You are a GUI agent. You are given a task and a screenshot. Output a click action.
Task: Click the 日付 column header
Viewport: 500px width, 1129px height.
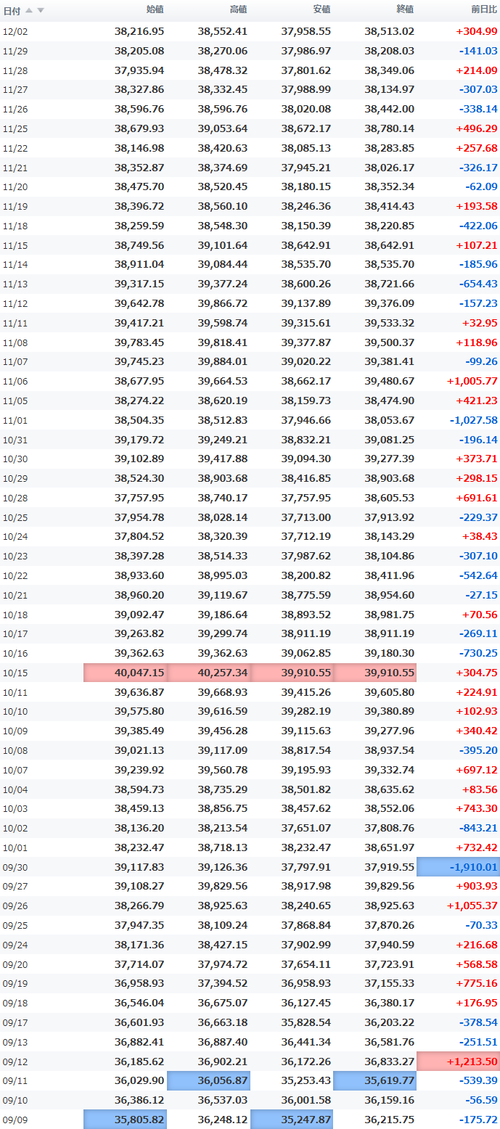point(12,10)
